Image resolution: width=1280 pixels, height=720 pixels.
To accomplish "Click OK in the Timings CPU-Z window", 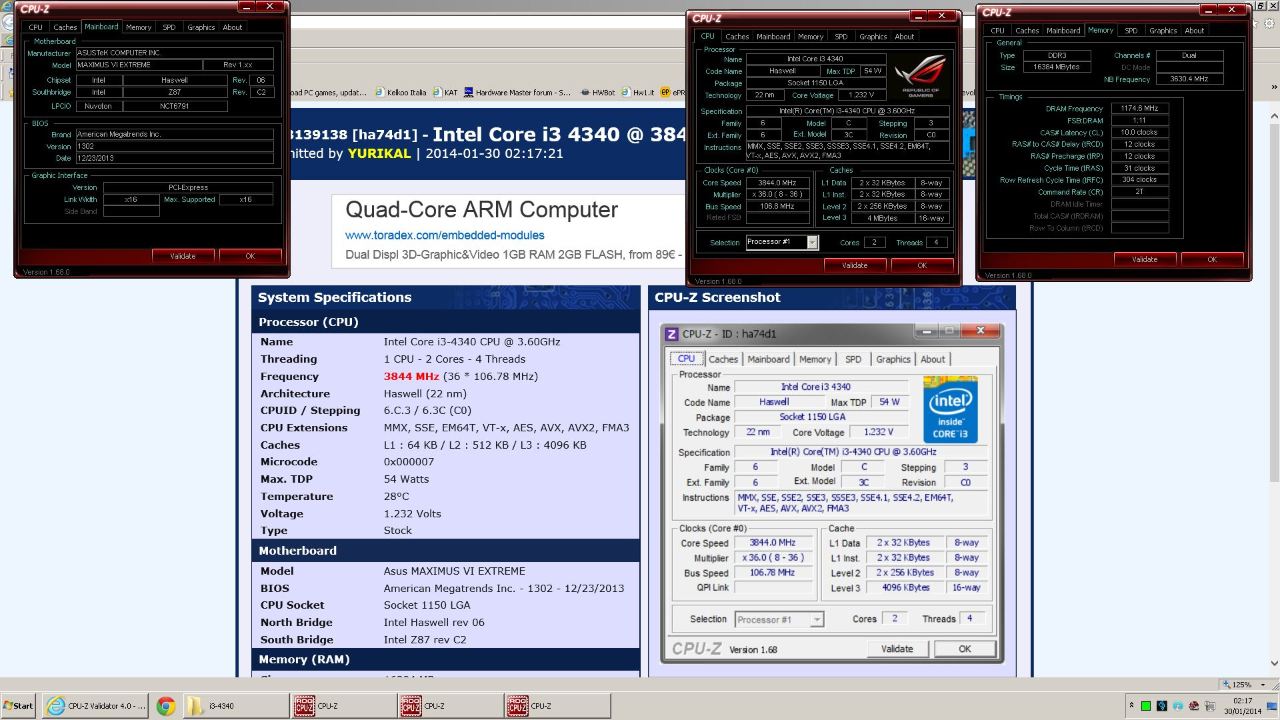I will [x=1212, y=259].
